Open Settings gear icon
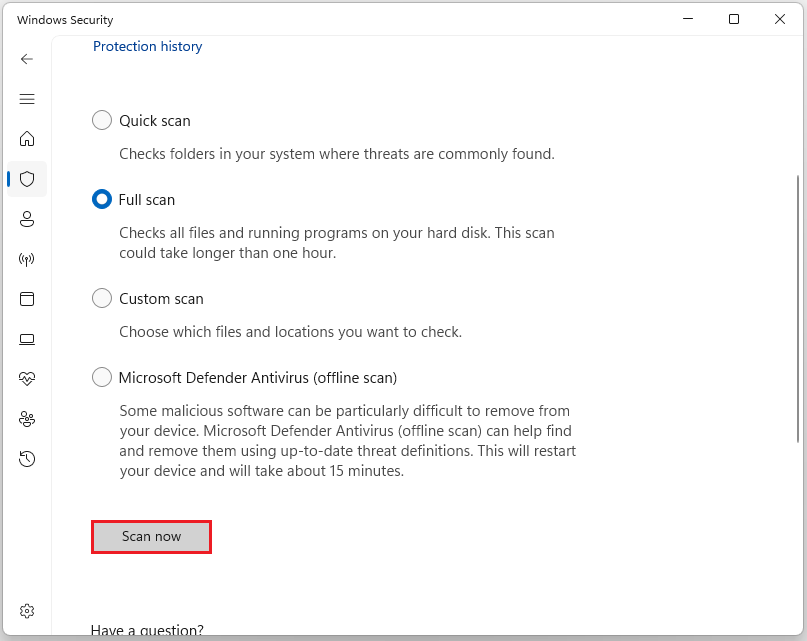 pos(27,611)
